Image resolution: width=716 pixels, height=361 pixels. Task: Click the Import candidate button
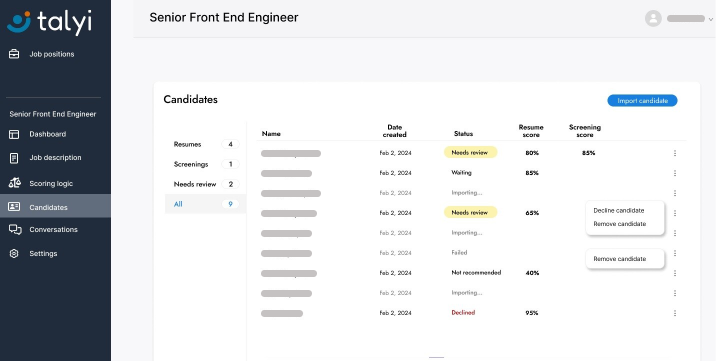click(642, 101)
